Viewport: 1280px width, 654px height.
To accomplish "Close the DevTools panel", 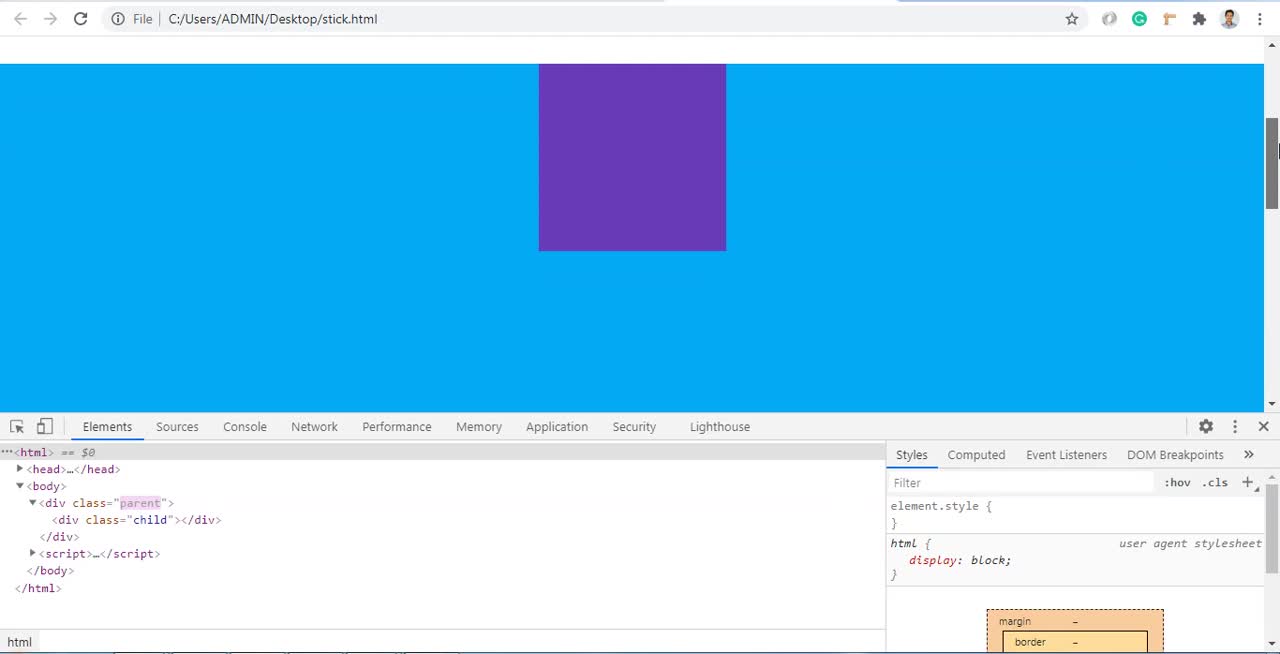I will [1263, 427].
